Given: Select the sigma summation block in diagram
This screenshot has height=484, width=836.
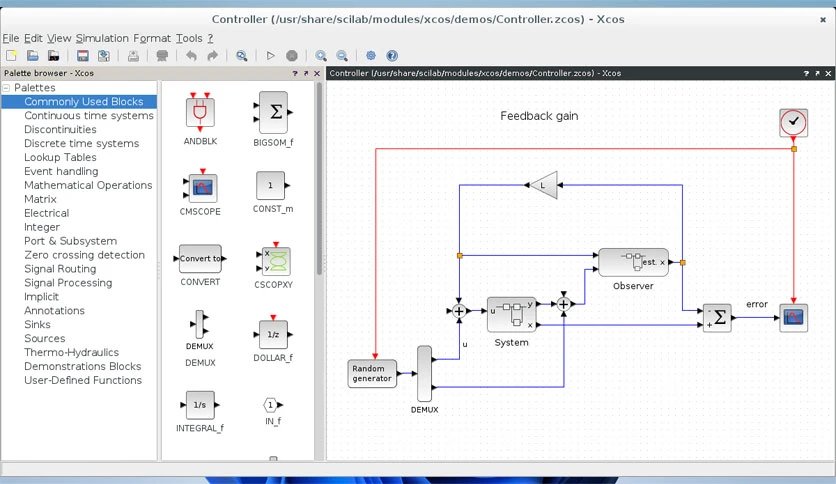Looking at the screenshot, I should pos(717,318).
